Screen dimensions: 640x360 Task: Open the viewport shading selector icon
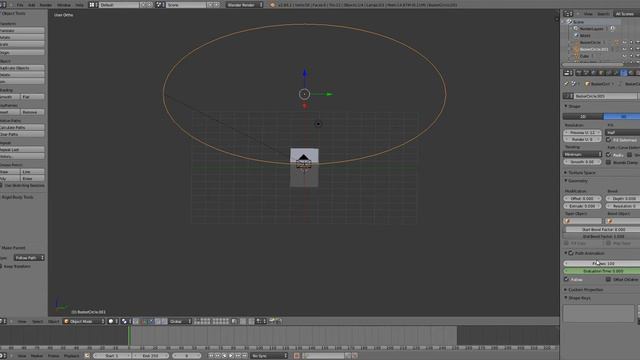(x=112, y=321)
